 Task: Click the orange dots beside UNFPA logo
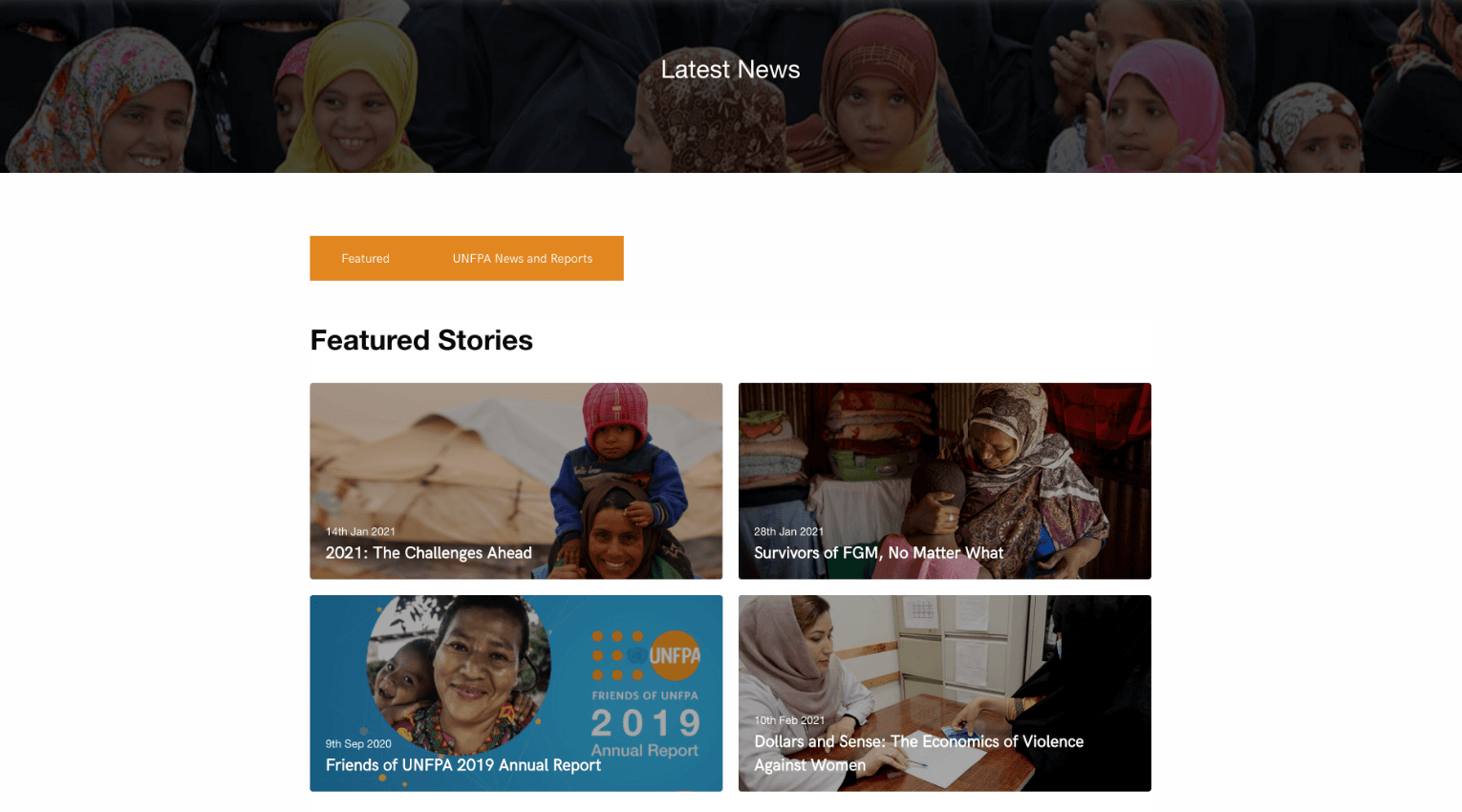616,655
